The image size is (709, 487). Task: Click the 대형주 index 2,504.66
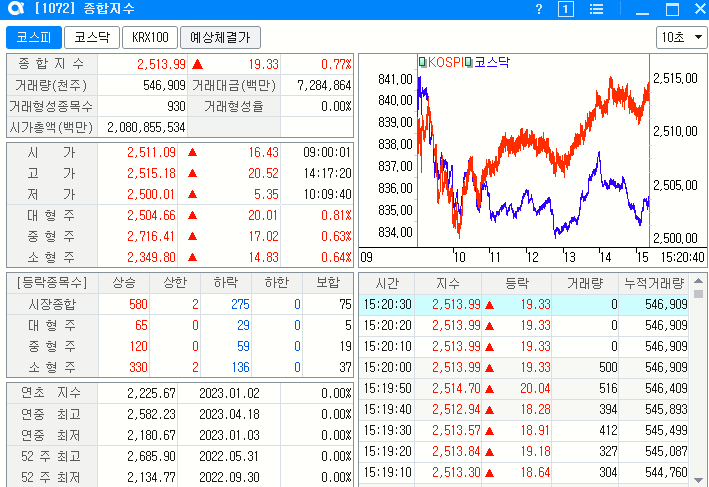point(151,215)
